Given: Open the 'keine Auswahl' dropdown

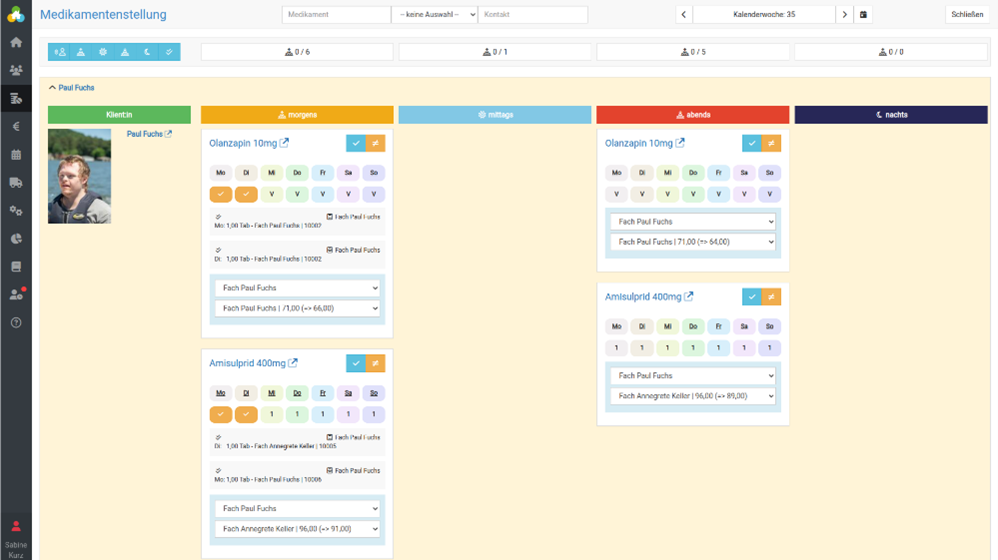Looking at the screenshot, I should coord(434,15).
